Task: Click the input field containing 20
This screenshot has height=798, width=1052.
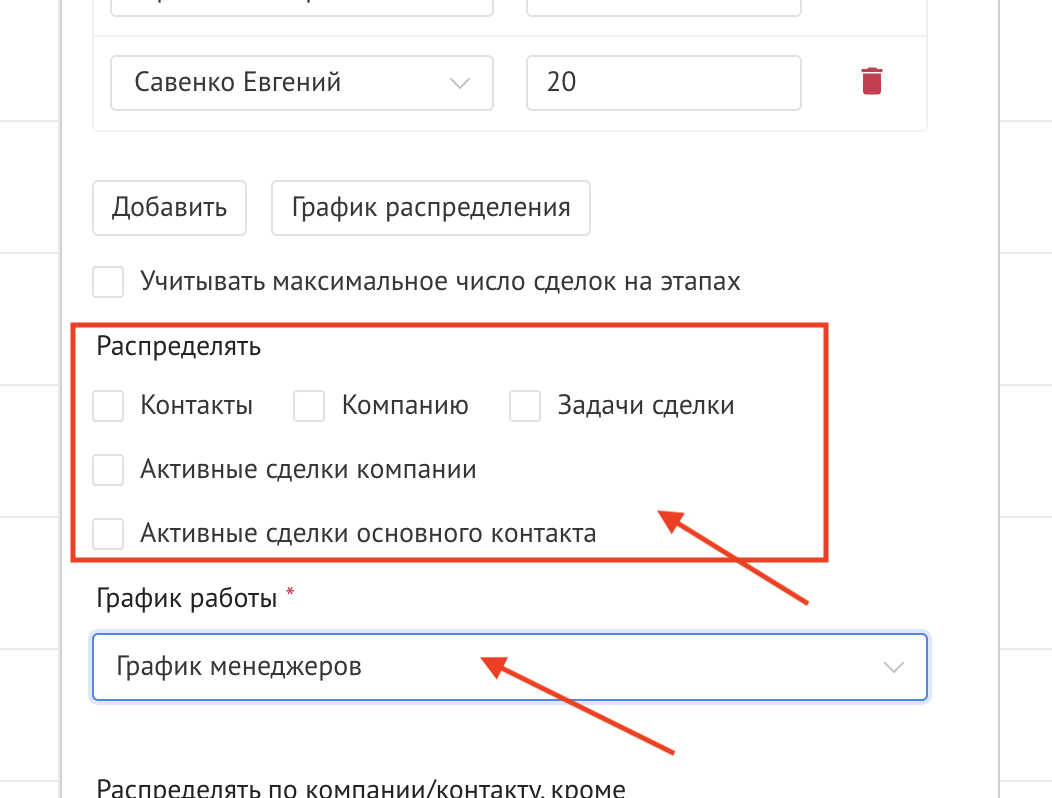Action: pyautogui.click(x=663, y=82)
